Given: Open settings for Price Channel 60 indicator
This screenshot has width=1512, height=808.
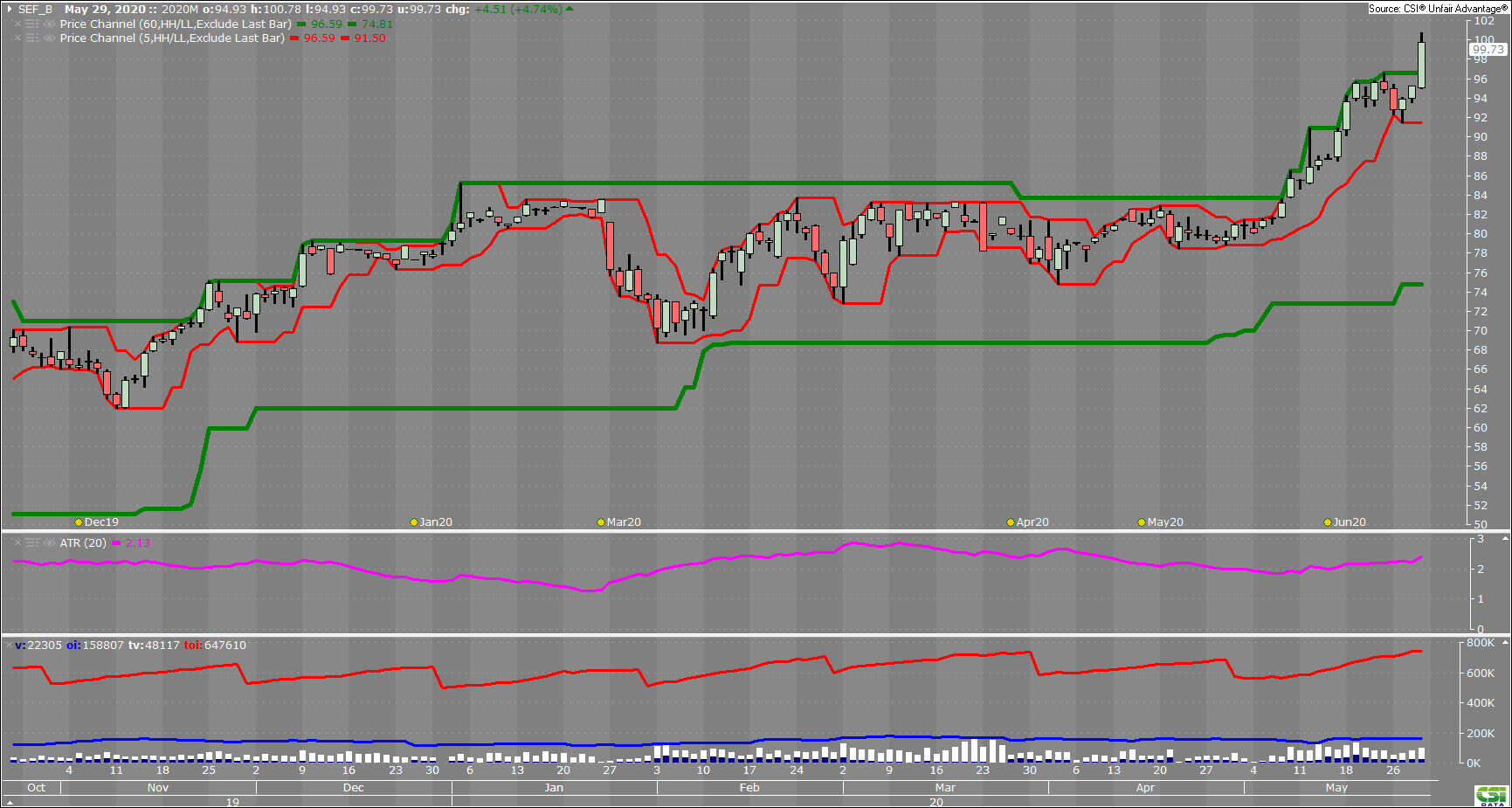Looking at the screenshot, I should (32, 24).
